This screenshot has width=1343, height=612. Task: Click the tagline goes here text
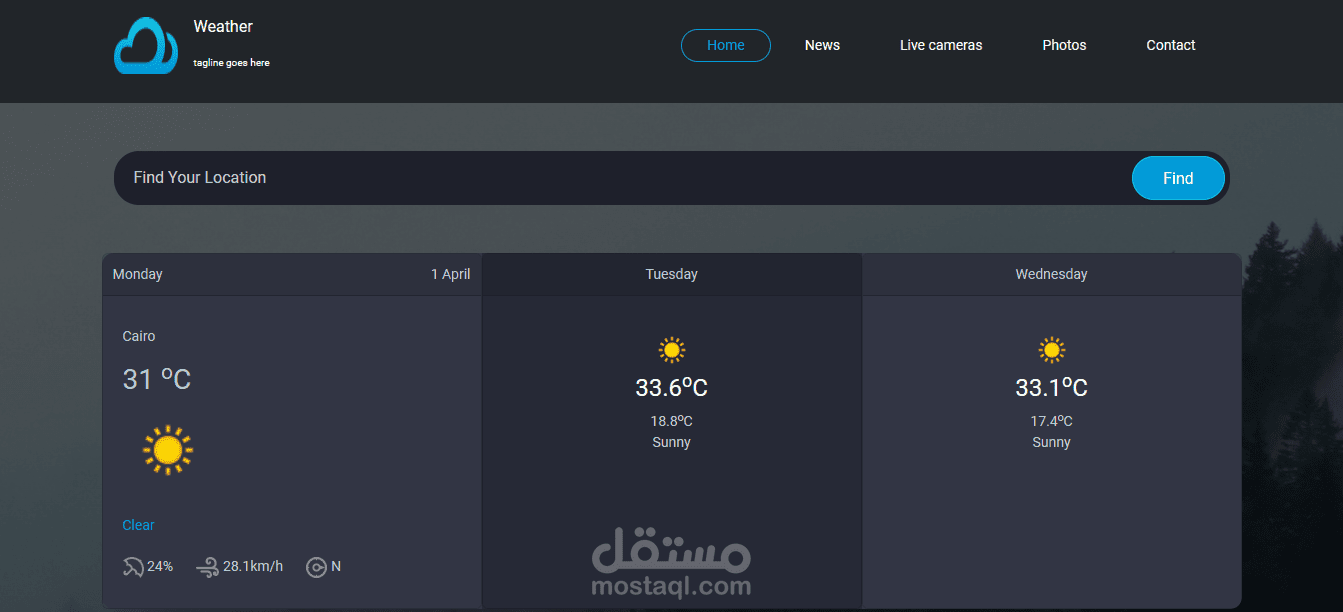pos(230,62)
